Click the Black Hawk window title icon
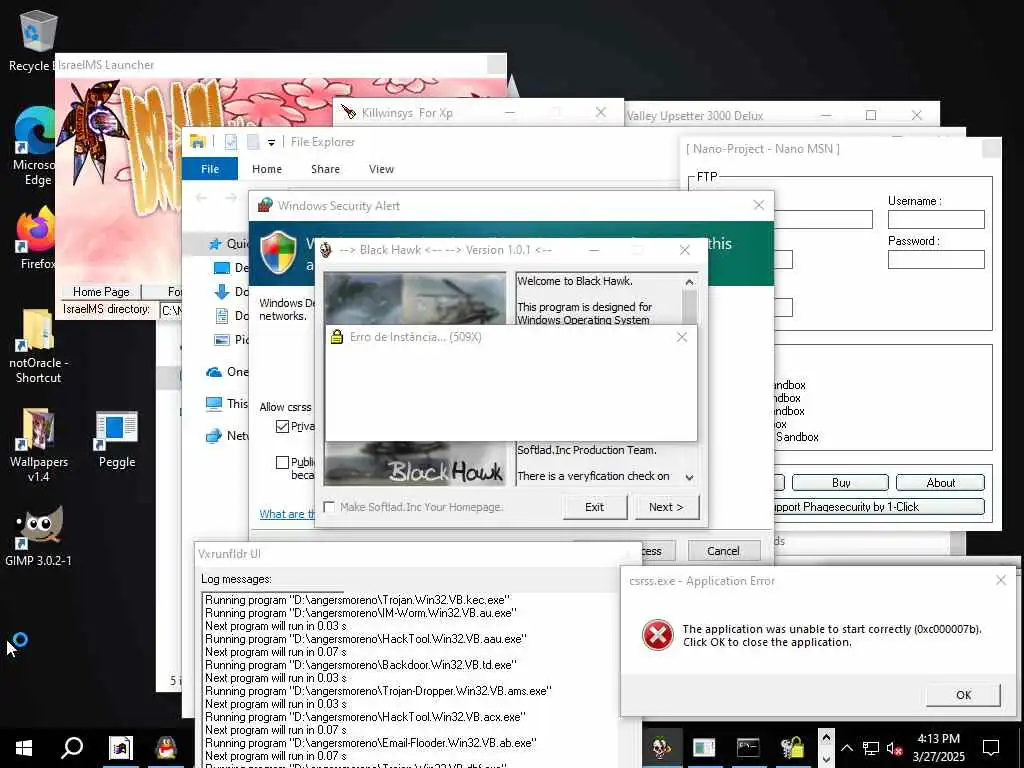Viewport: 1024px width, 768px height. 326,250
